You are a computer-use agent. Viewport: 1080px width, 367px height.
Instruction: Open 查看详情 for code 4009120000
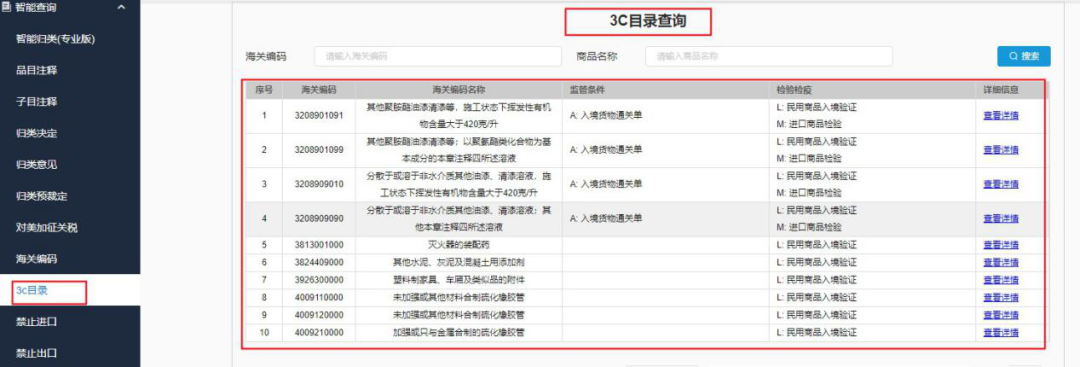[x=1001, y=315]
